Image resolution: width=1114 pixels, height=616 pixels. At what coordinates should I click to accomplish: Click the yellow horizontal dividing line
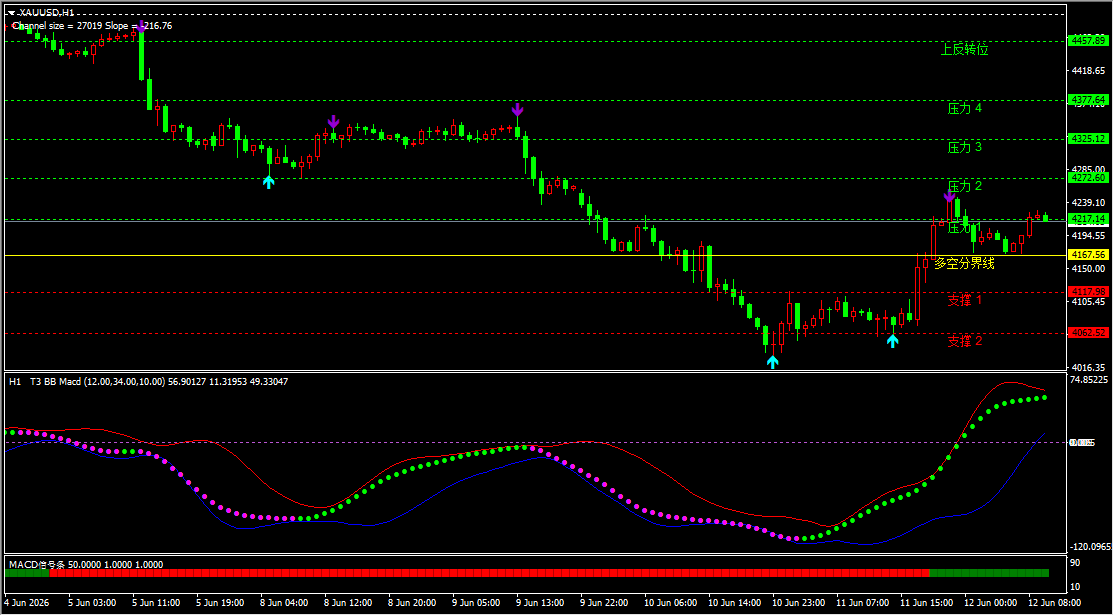coord(534,255)
